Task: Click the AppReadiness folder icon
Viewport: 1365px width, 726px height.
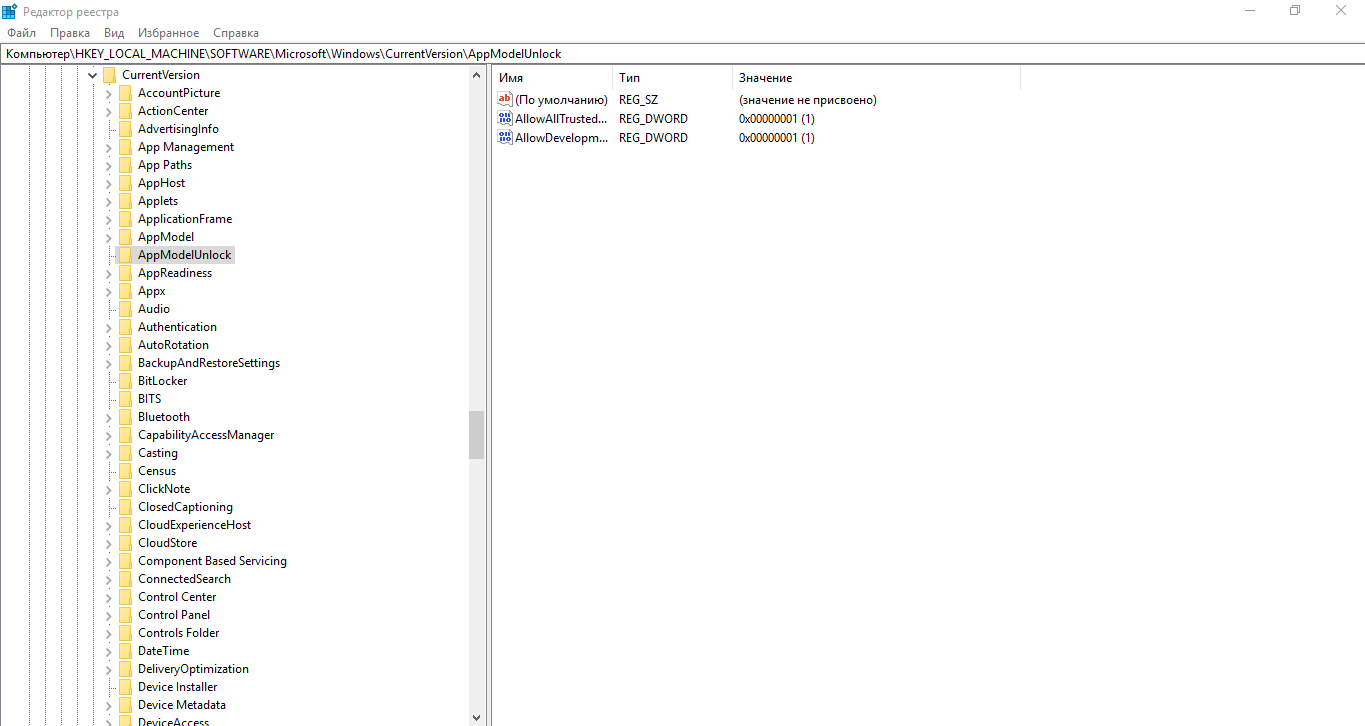Action: (125, 273)
